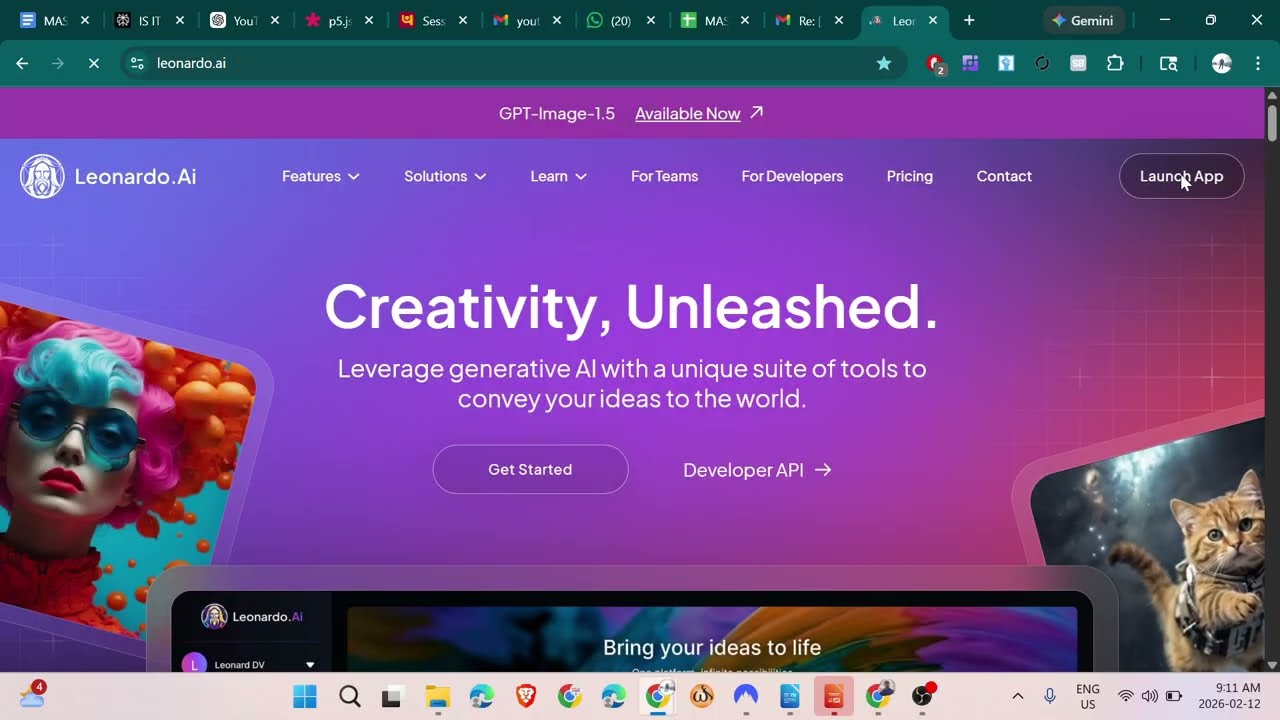Go to the Pricing page
The image size is (1280, 720).
tap(909, 176)
